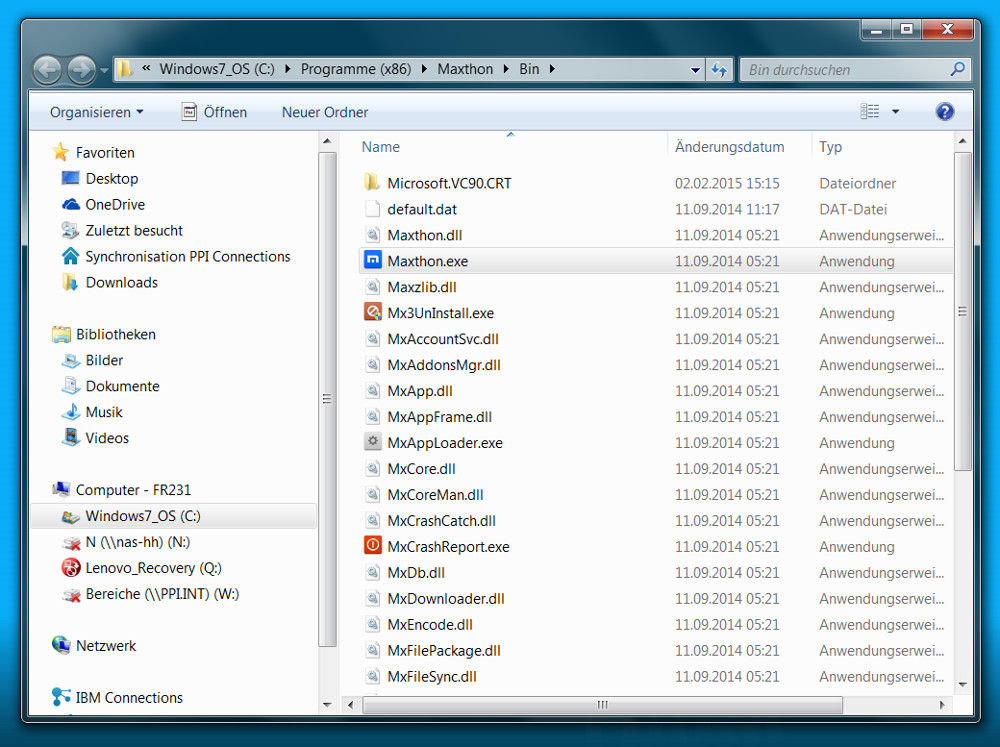Expand arrow after Windows7_OS (C:) breadcrumb
Screen dimensions: 1000x747
(x=288, y=69)
